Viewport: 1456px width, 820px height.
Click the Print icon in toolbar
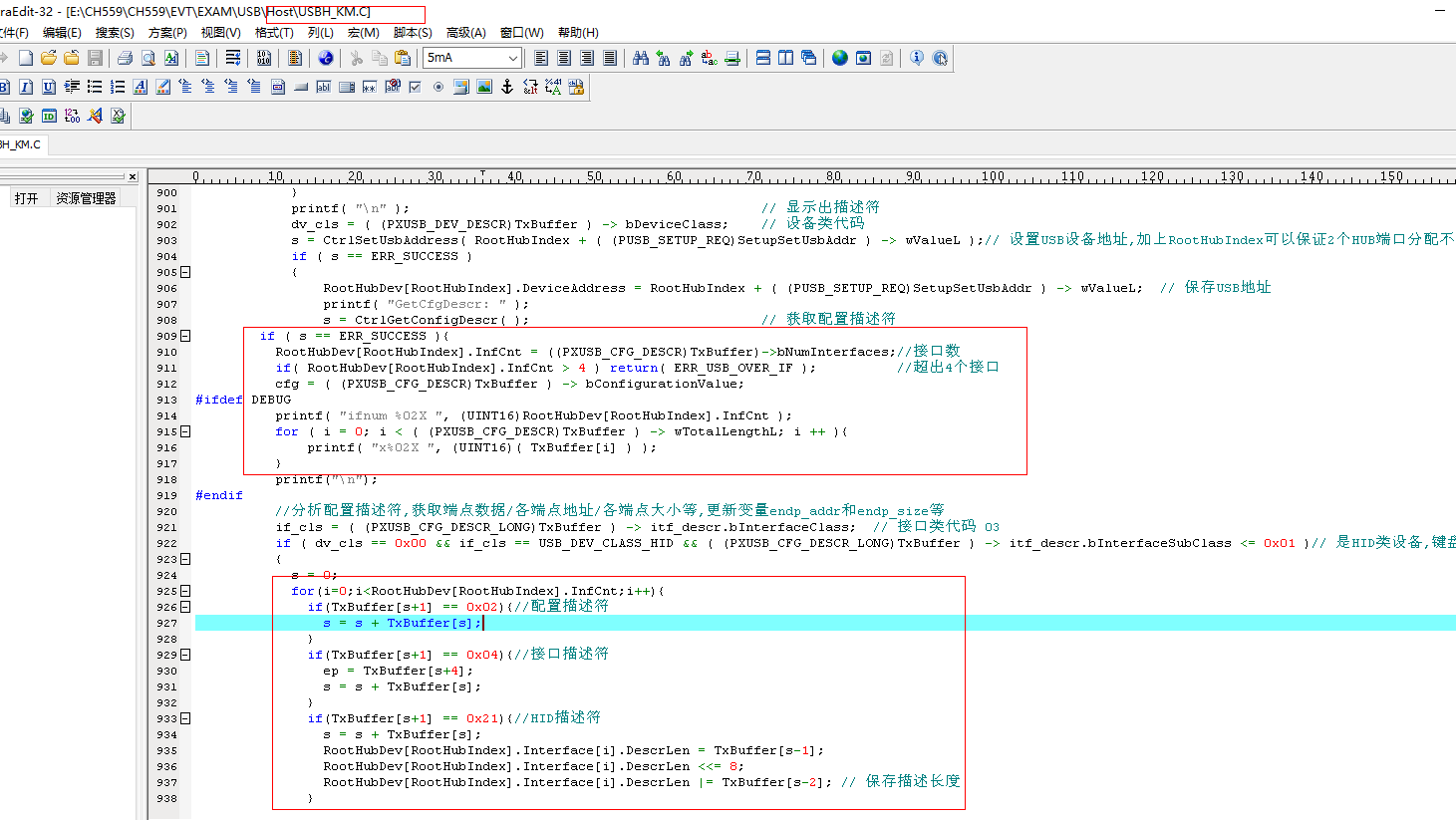[125, 58]
